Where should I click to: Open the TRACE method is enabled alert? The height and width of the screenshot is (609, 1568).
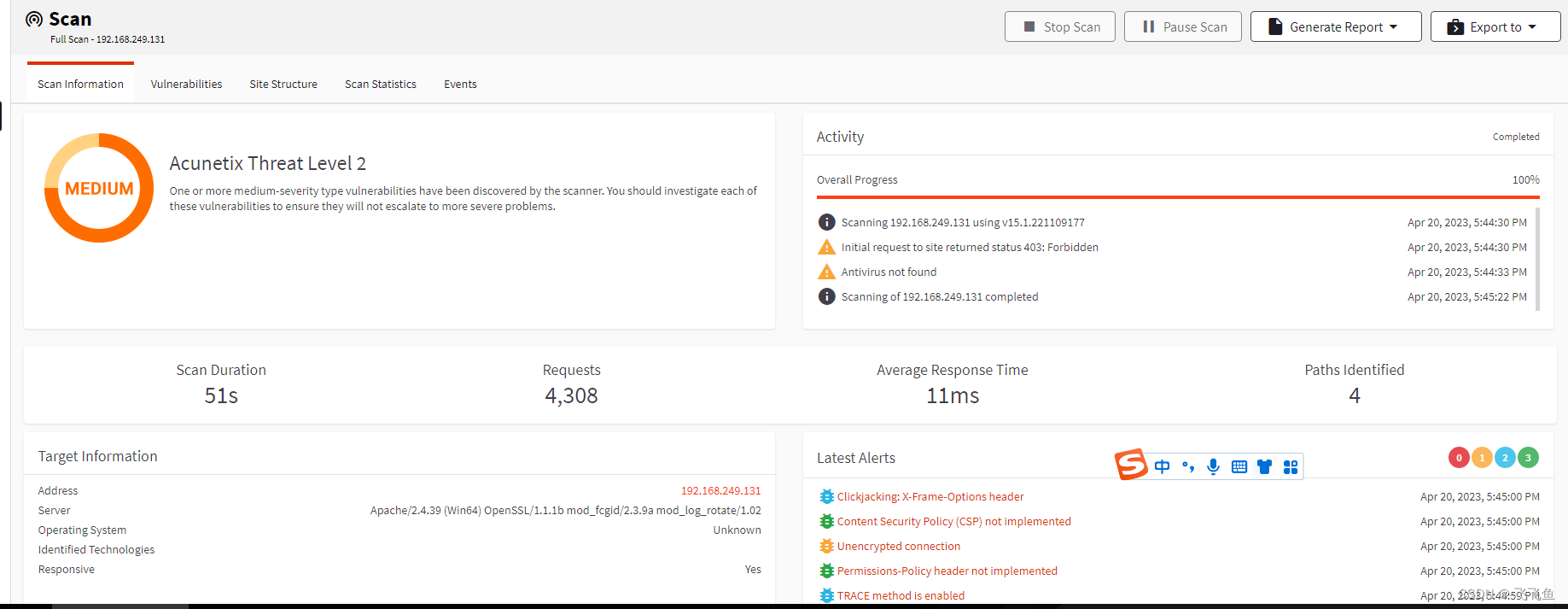point(901,595)
